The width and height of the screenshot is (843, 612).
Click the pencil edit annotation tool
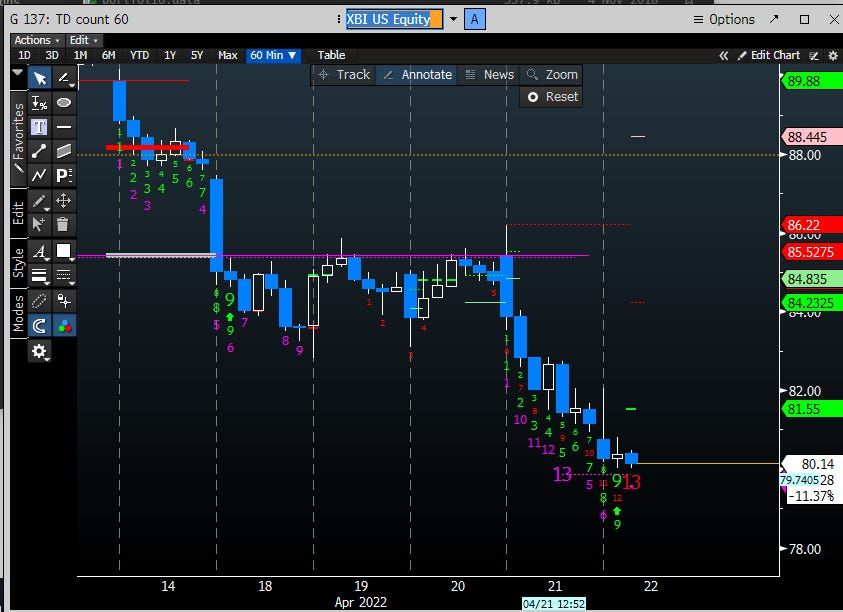(x=39, y=201)
